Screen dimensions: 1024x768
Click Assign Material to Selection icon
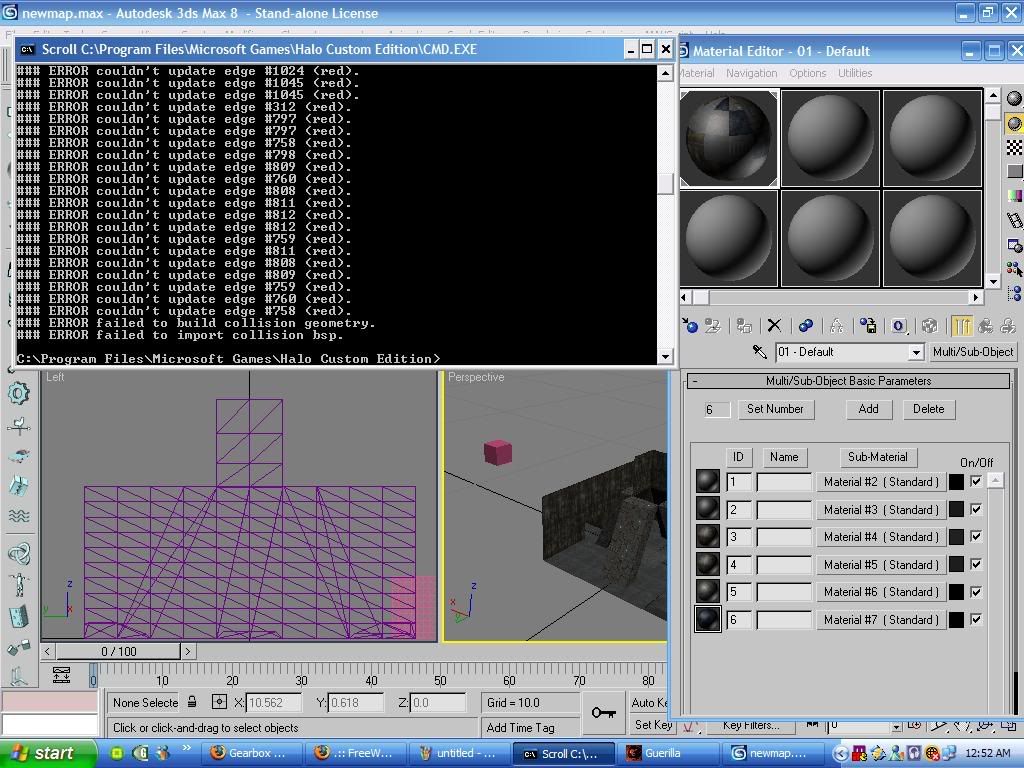coord(744,325)
